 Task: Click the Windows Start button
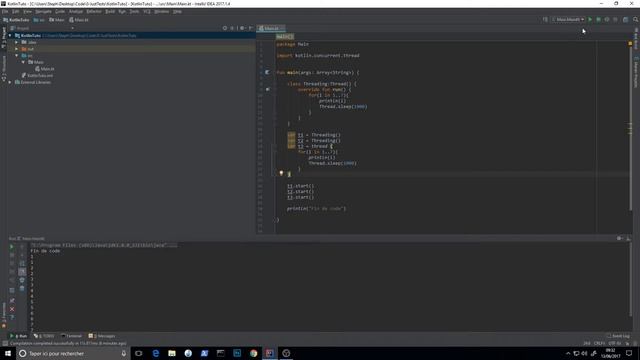(x=8, y=353)
